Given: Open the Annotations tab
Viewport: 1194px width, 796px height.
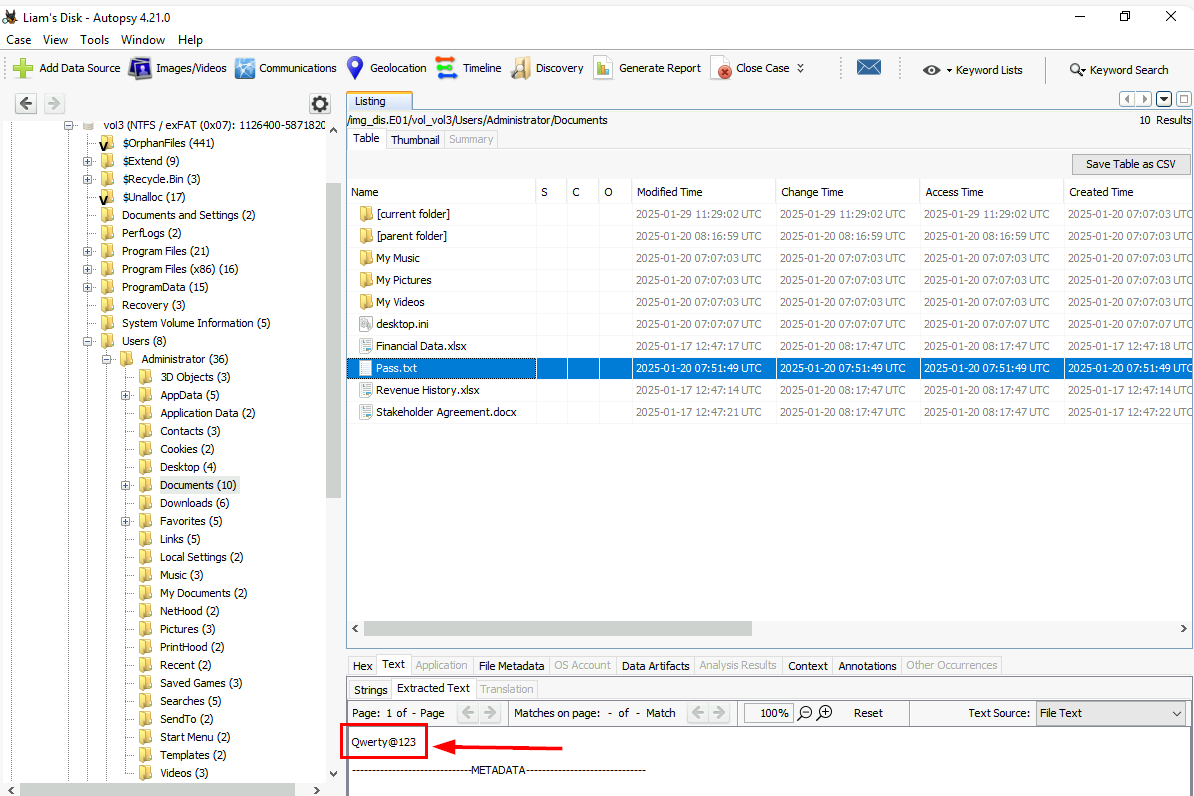Looking at the screenshot, I should [867, 666].
